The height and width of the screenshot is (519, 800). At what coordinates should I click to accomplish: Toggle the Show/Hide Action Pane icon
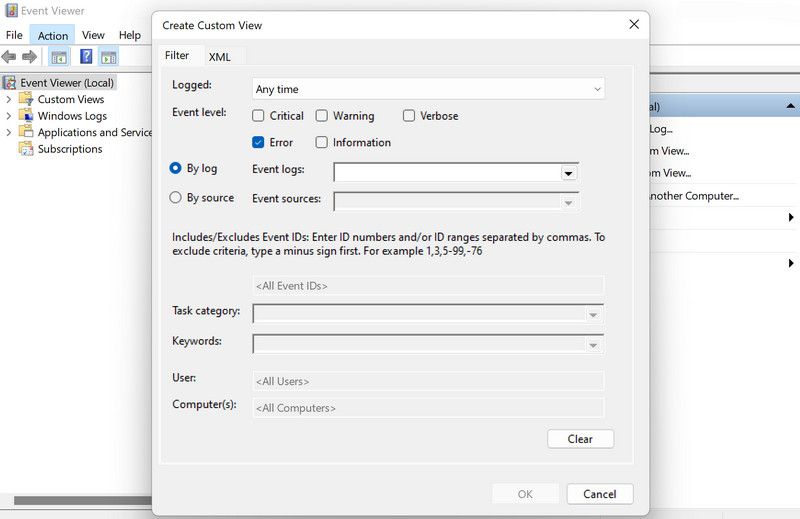point(108,57)
